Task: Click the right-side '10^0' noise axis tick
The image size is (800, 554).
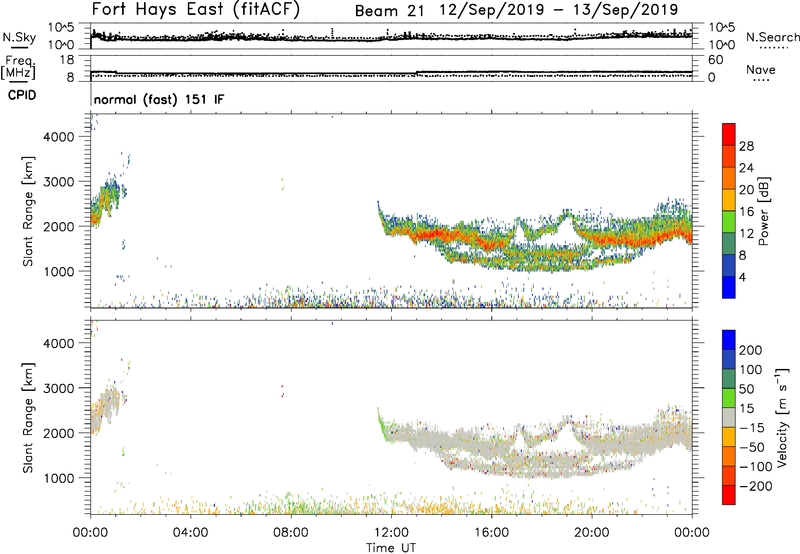Action: point(721,45)
